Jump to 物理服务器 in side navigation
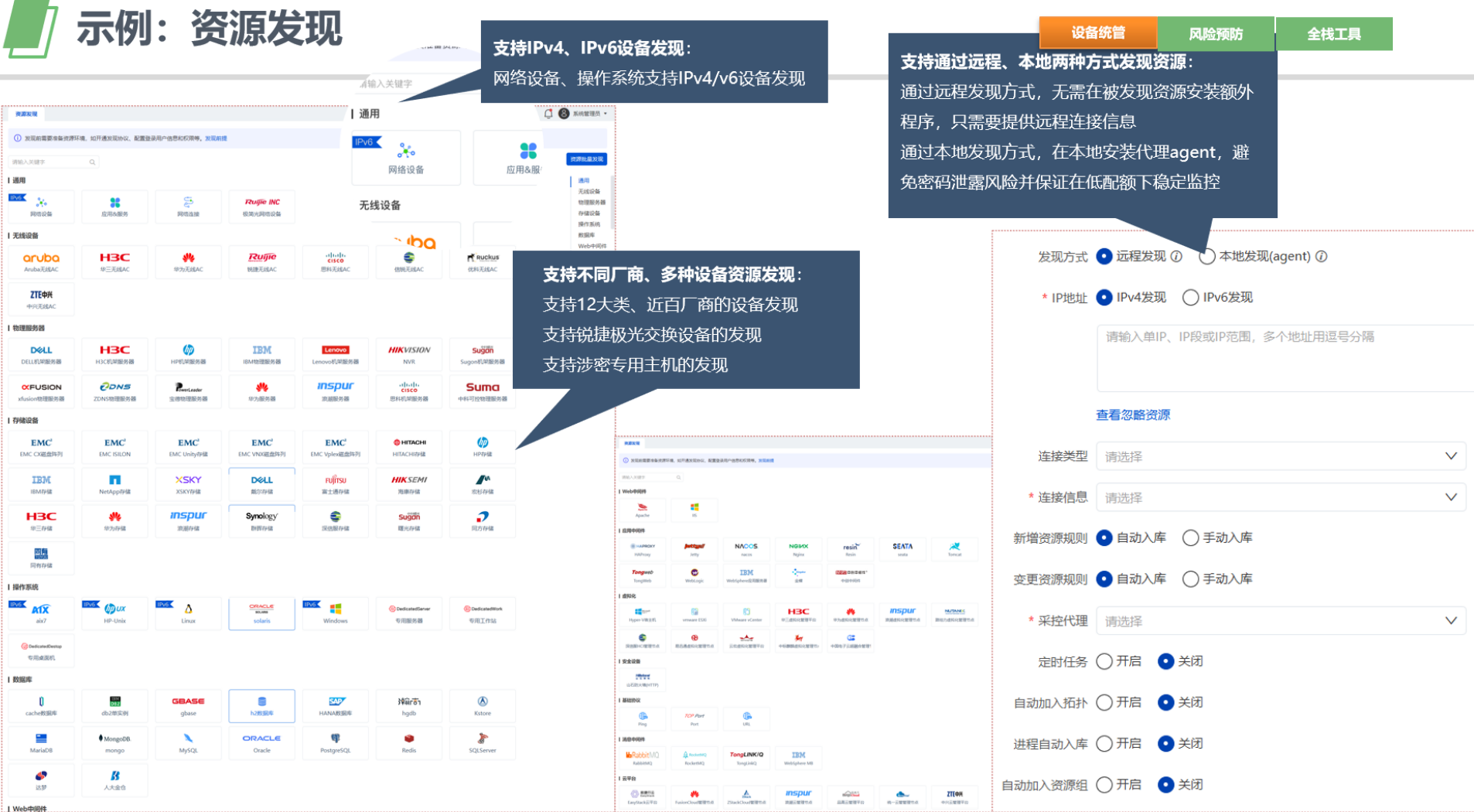Image resolution: width=1474 pixels, height=812 pixels. coord(592,203)
